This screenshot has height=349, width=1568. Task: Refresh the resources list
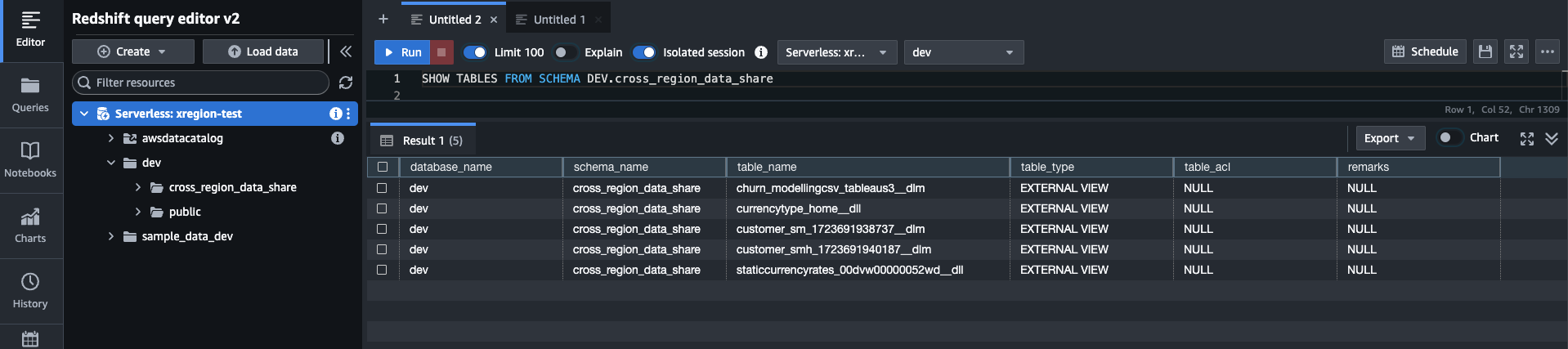click(346, 83)
